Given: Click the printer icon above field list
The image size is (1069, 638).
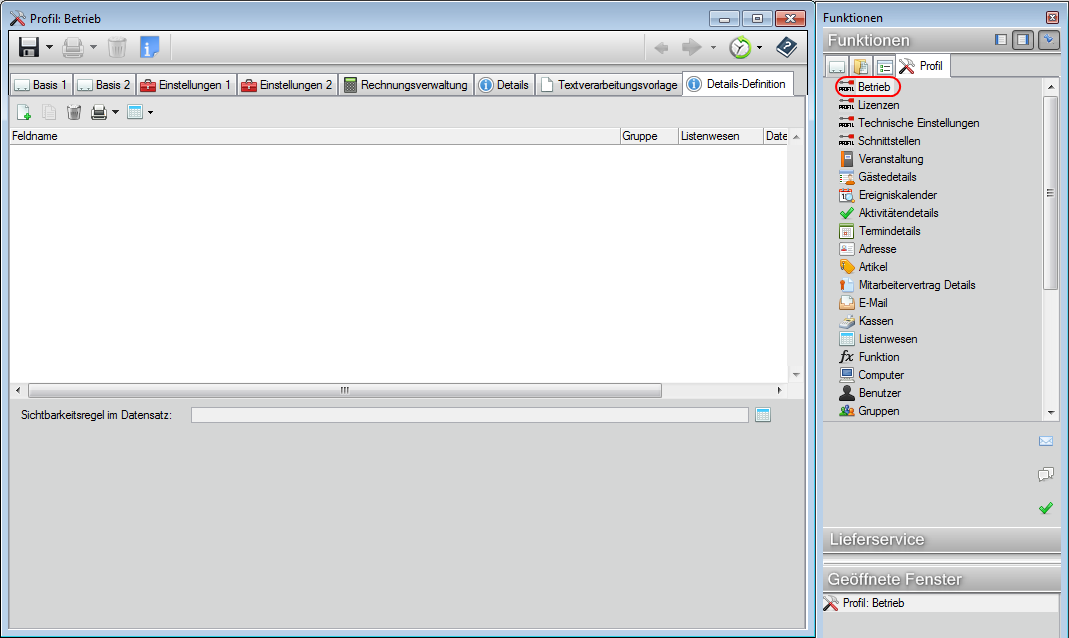Looking at the screenshot, I should [99, 112].
